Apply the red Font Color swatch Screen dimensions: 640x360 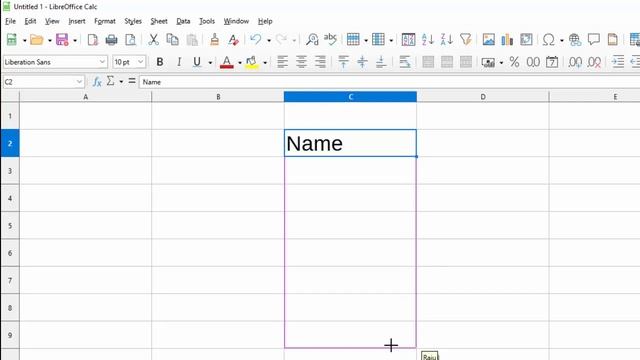227,62
